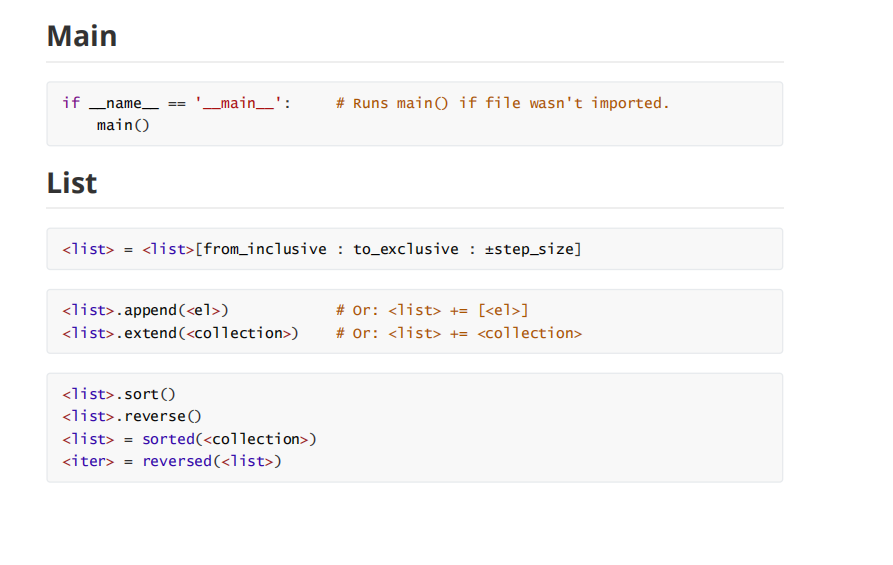Click the <list>.extend(<collection>) line
This screenshot has width=893, height=565.
181,333
